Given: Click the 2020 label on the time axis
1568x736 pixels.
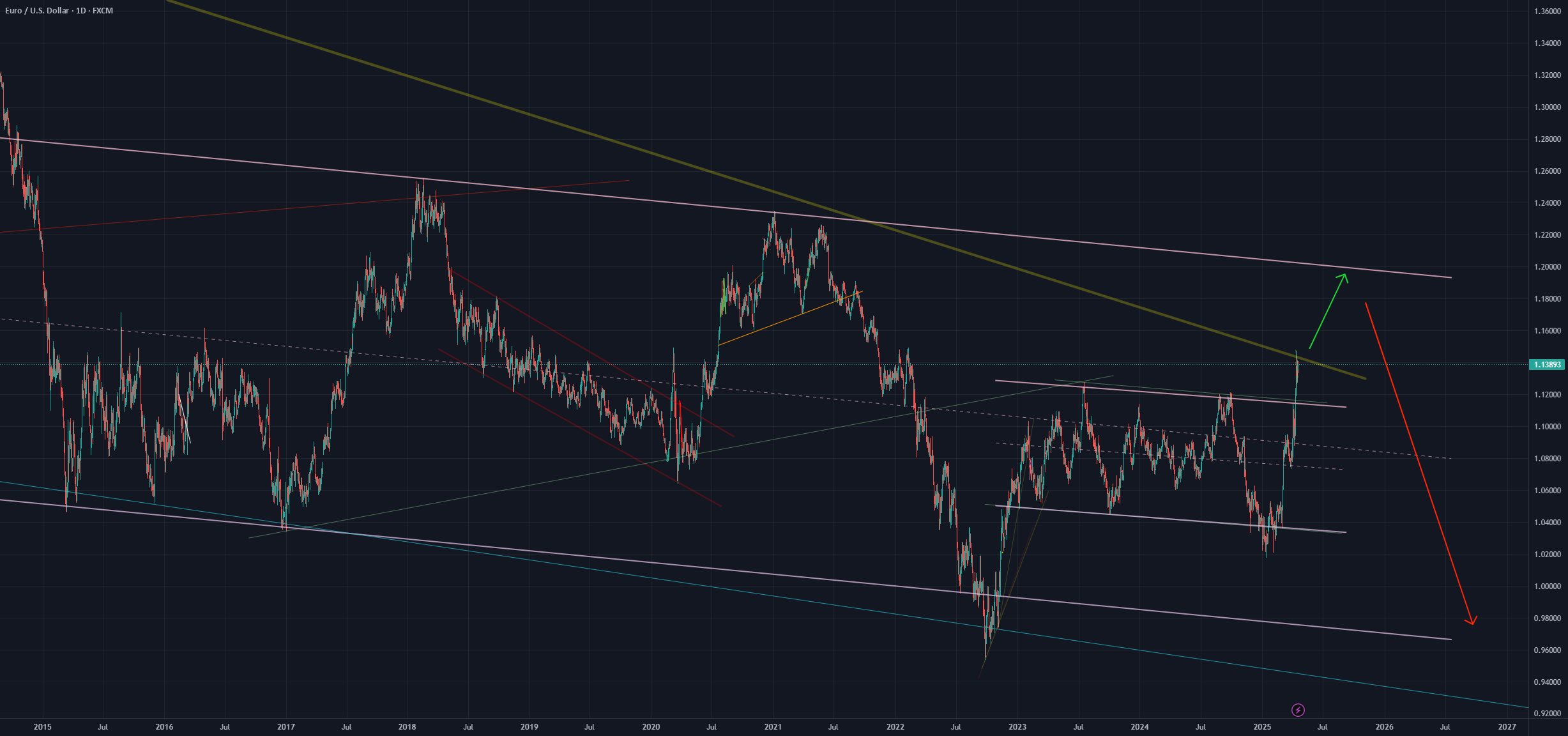Looking at the screenshot, I should (651, 727).
